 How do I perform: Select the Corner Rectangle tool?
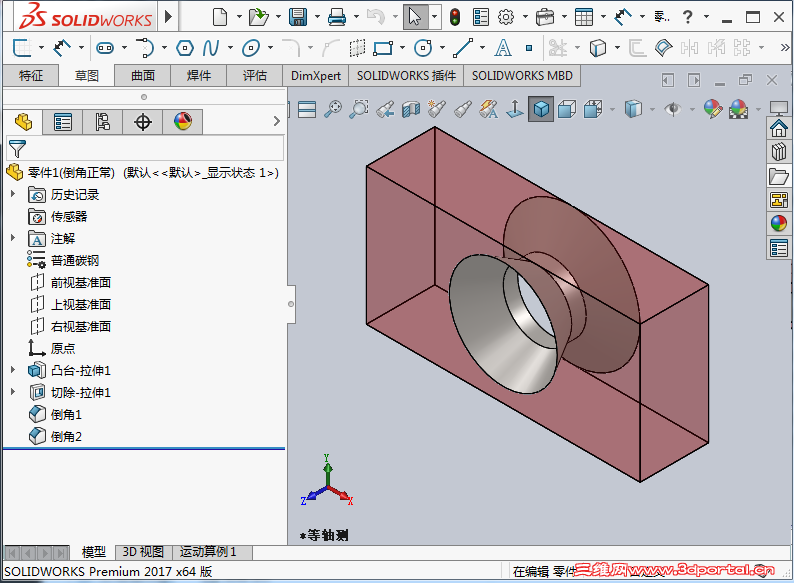click(383, 48)
